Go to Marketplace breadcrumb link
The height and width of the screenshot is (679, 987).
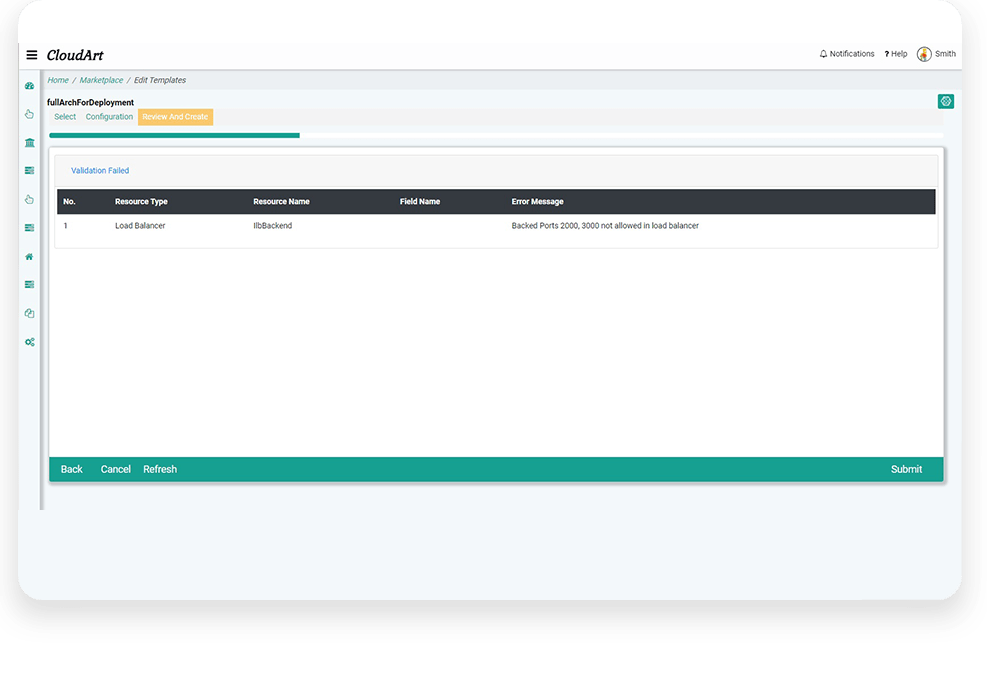102,80
